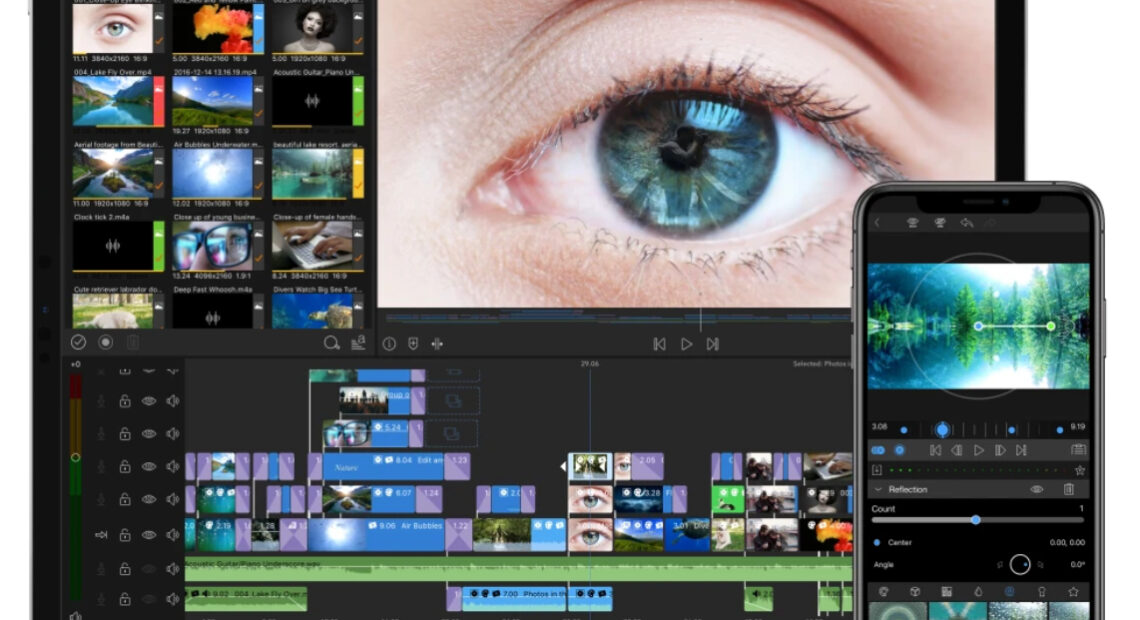Viewport: 1140px width, 620px height.
Task: Switch to the star effects tab on the iPhone
Action: [x=1075, y=591]
